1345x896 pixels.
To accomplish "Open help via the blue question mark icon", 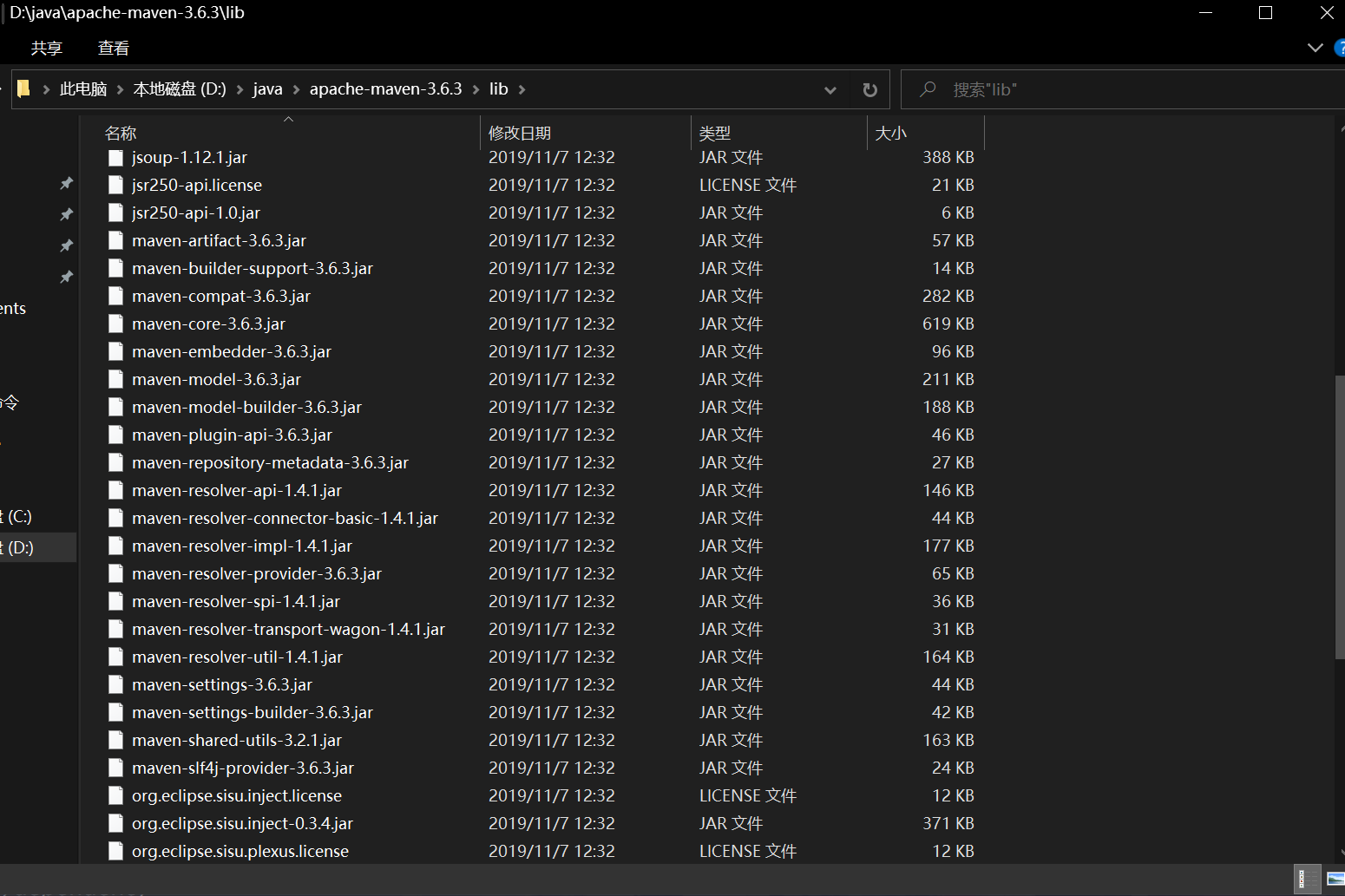I will click(1340, 48).
